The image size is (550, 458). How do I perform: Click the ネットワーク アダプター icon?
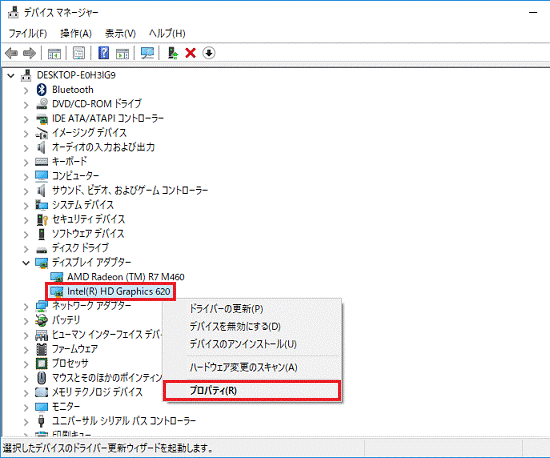[41, 306]
